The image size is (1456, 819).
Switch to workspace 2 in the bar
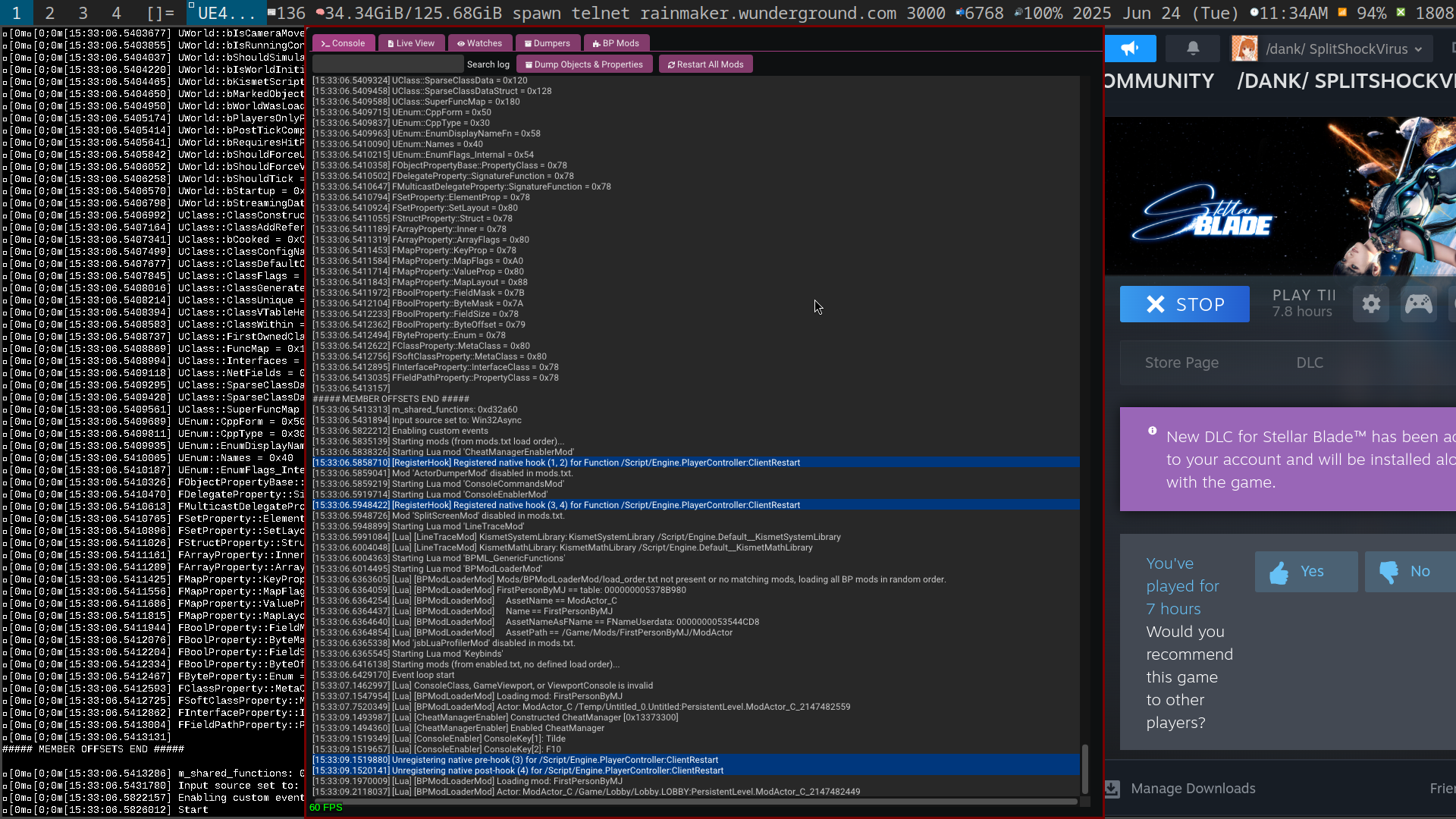tap(49, 13)
